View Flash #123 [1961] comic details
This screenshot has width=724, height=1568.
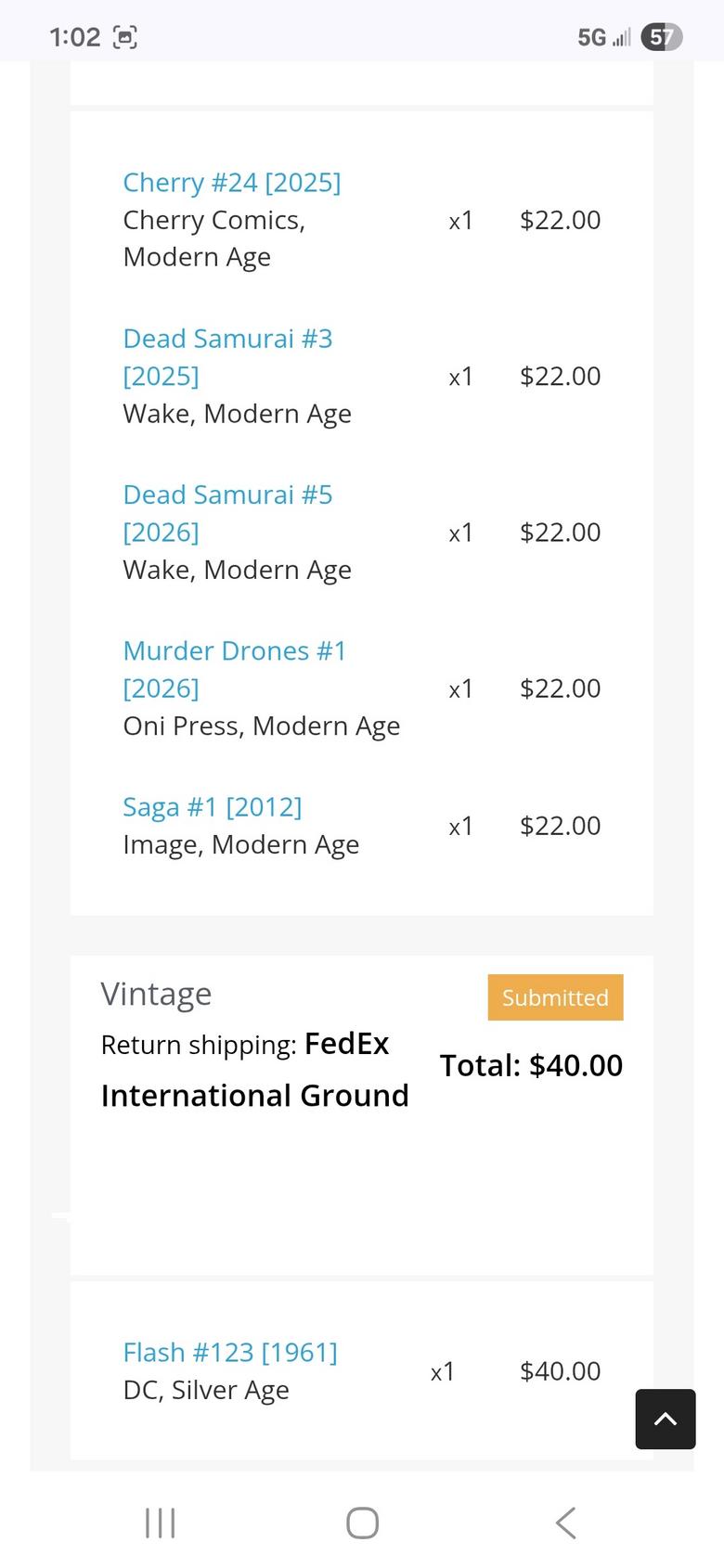(229, 1353)
